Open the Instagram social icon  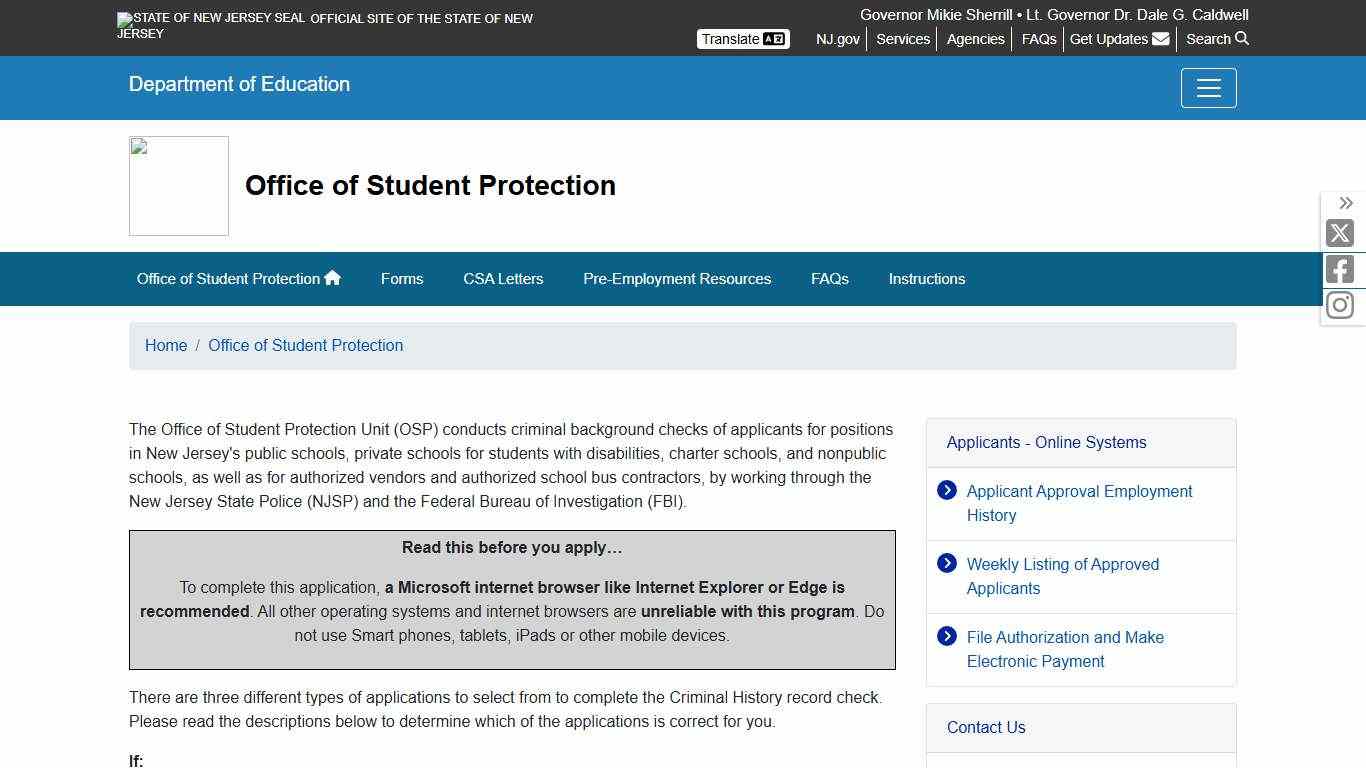(x=1340, y=305)
